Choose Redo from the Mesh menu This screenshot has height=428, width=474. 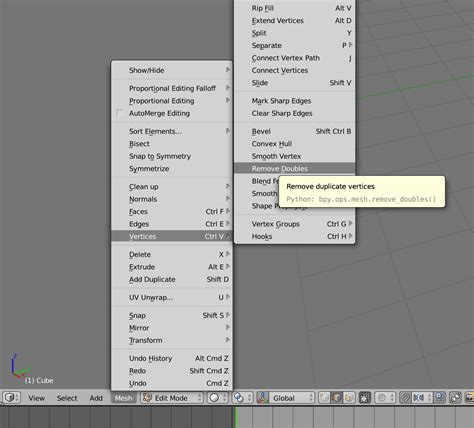click(x=172, y=371)
